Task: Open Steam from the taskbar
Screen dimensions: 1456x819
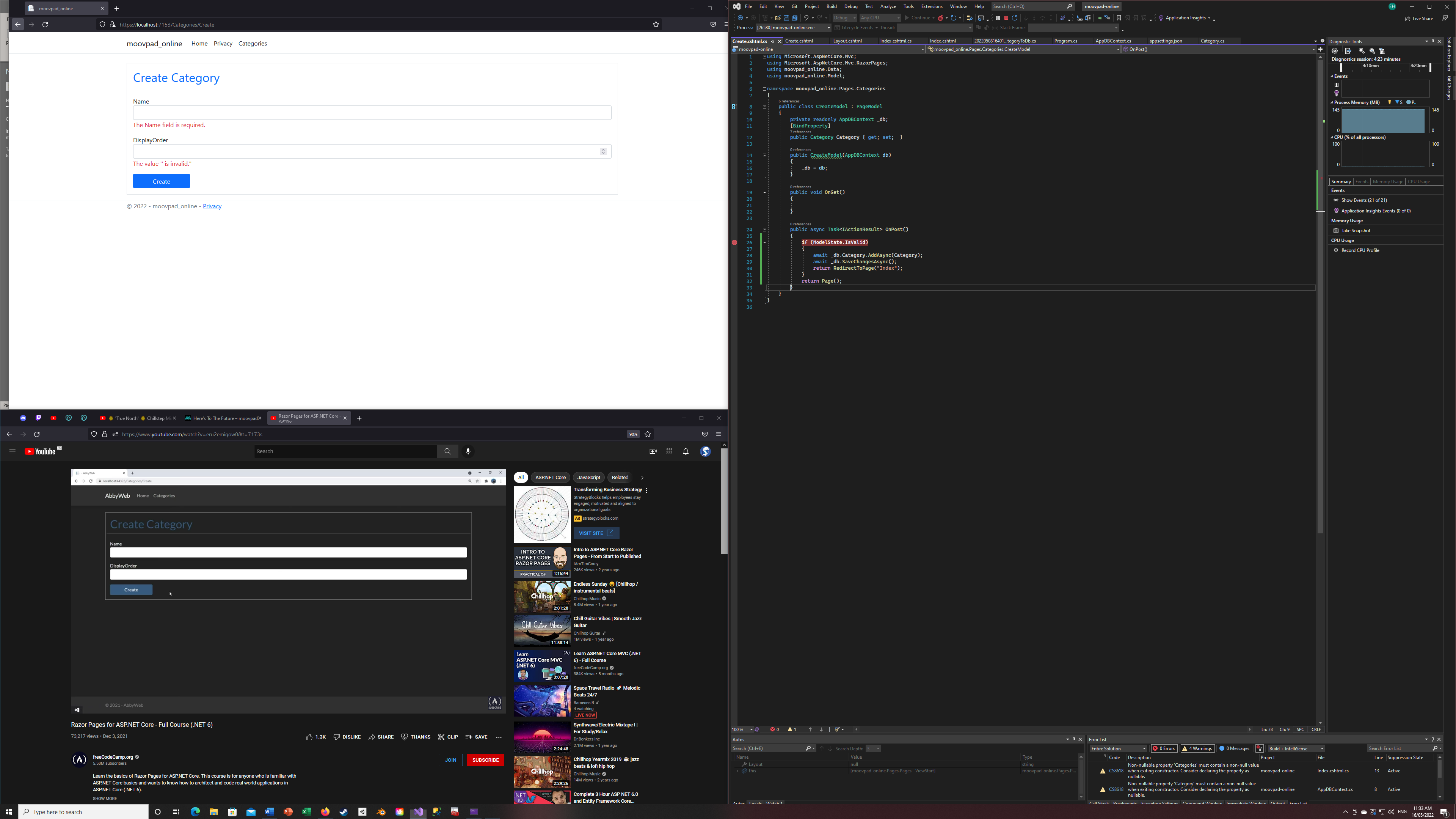Action: (x=344, y=812)
